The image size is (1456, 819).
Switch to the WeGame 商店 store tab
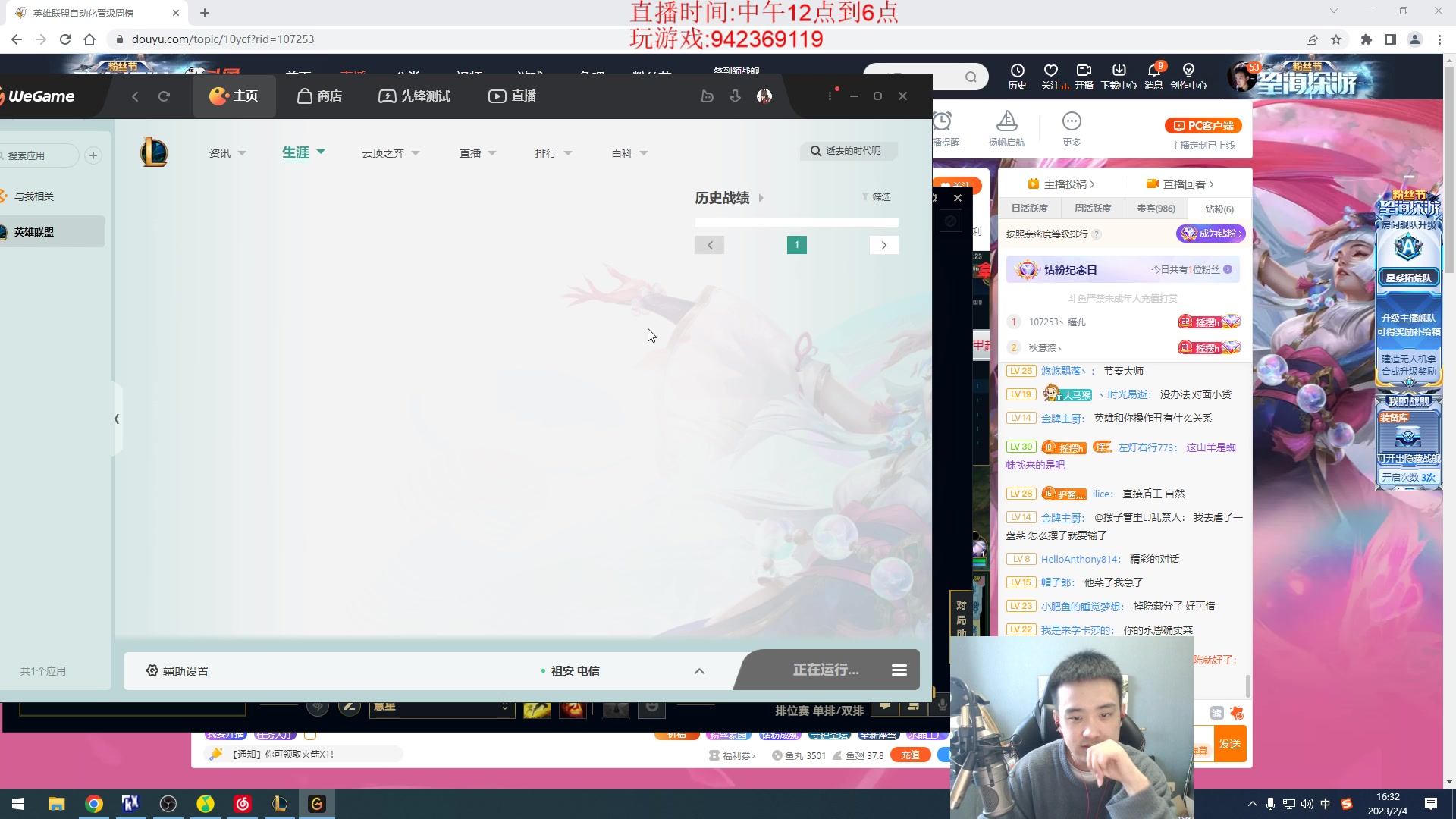point(318,96)
